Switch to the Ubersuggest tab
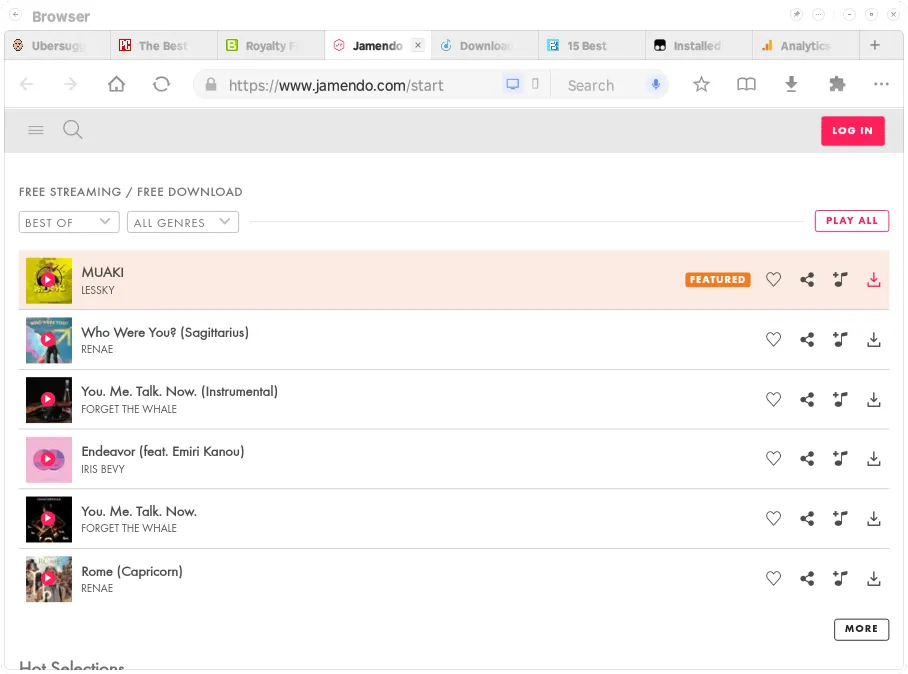Viewport: 908px width, 674px height. [57, 45]
